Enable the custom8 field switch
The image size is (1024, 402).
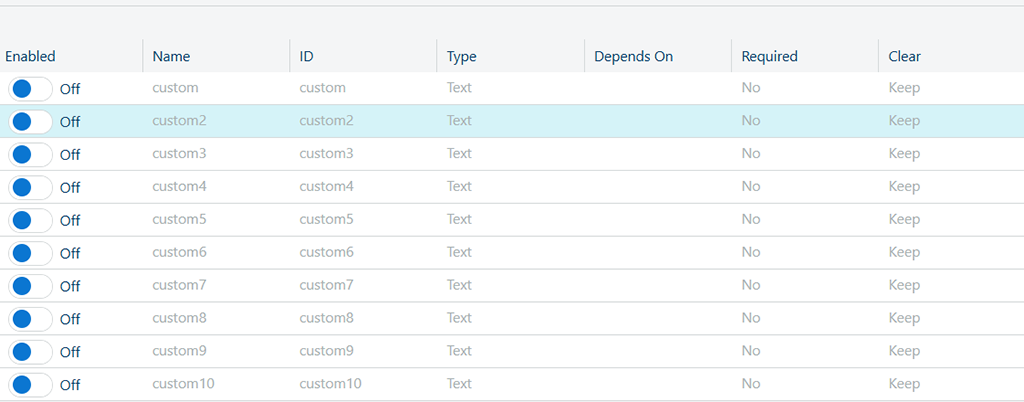coord(30,319)
